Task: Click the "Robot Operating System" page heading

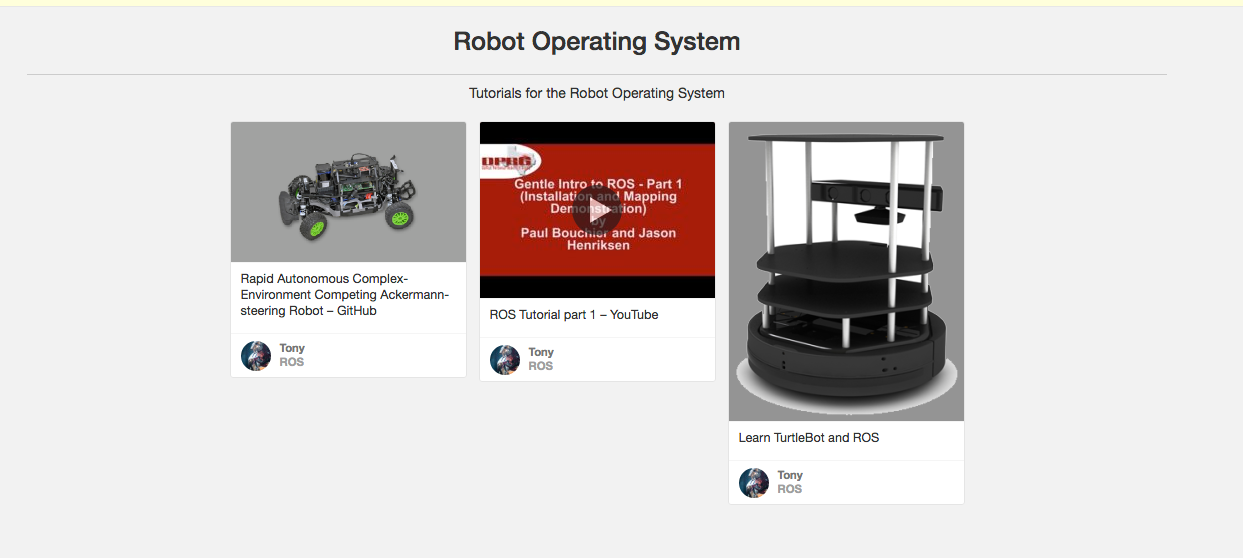Action: click(597, 41)
